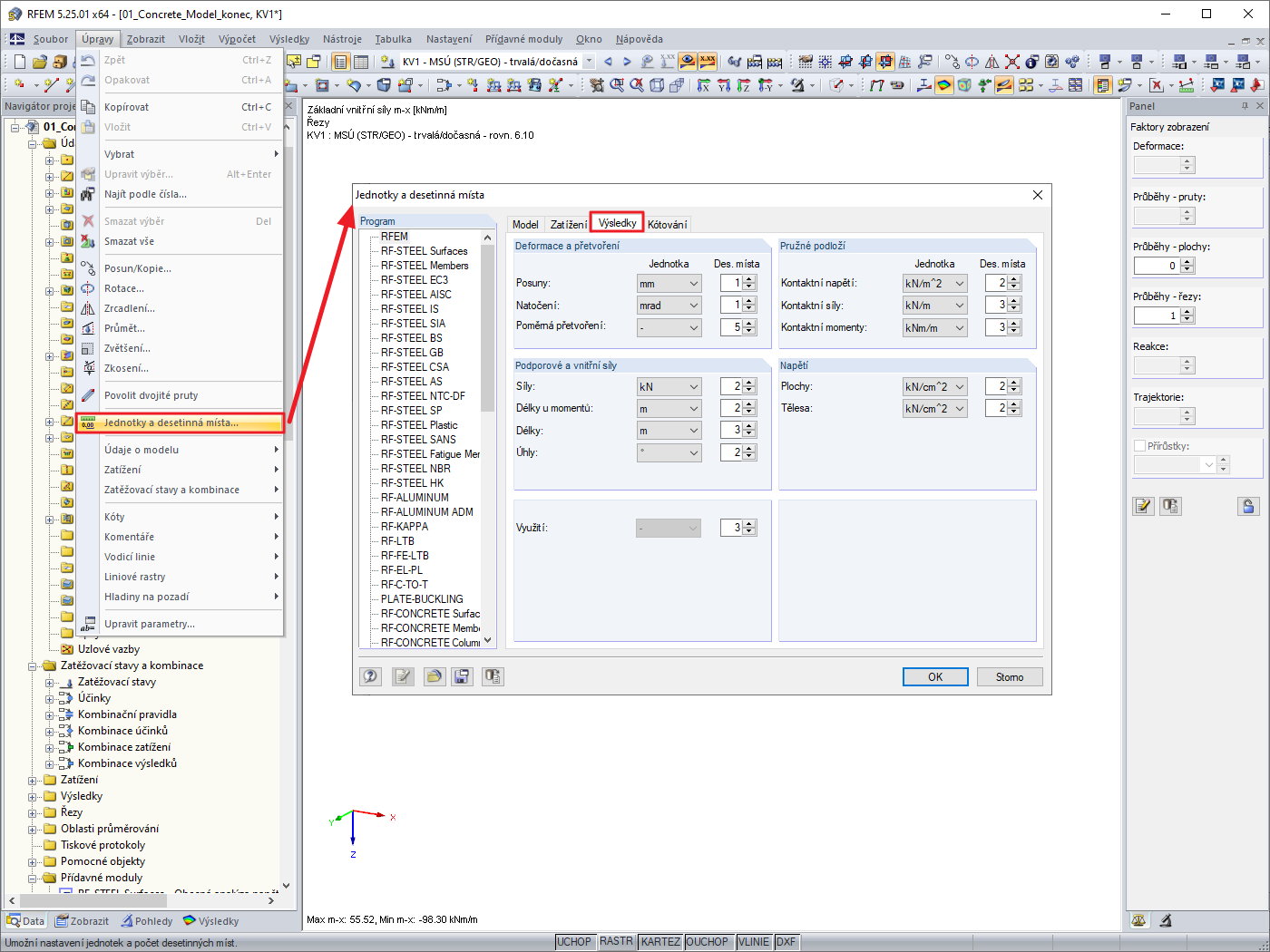Increase the Plochy stress decimal places

tap(1014, 383)
